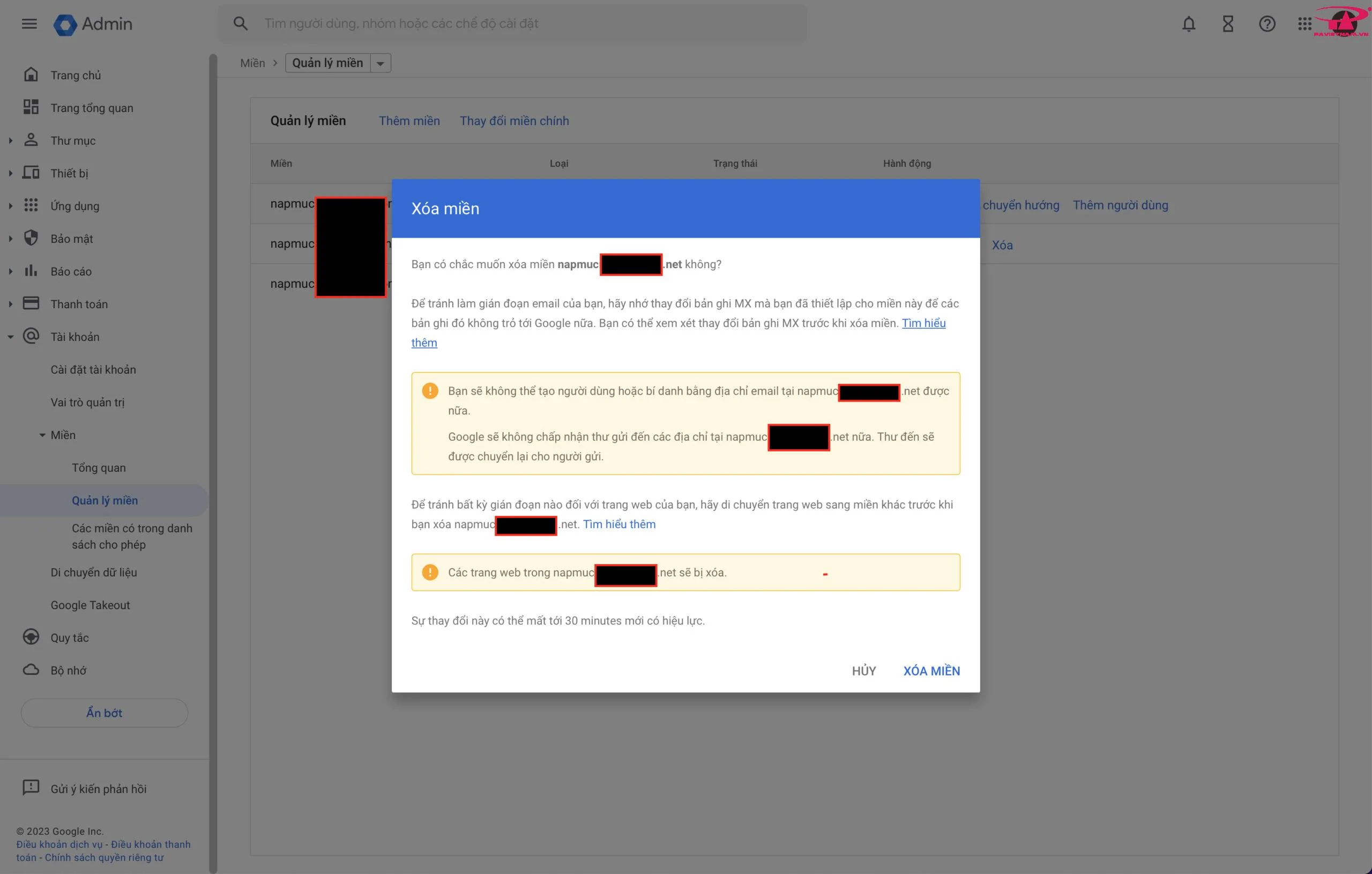Cancel the dialog with HỦY
This screenshot has height=874, width=1372.
point(864,670)
